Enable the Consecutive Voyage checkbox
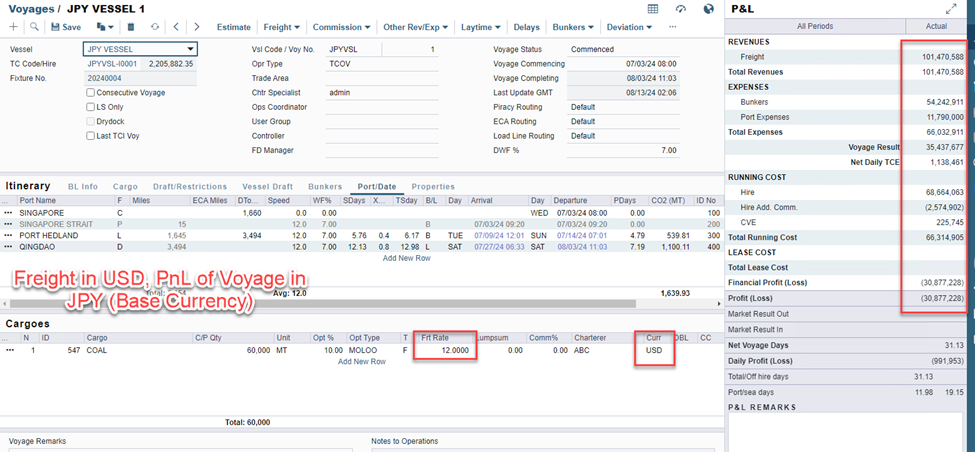 click(91, 92)
